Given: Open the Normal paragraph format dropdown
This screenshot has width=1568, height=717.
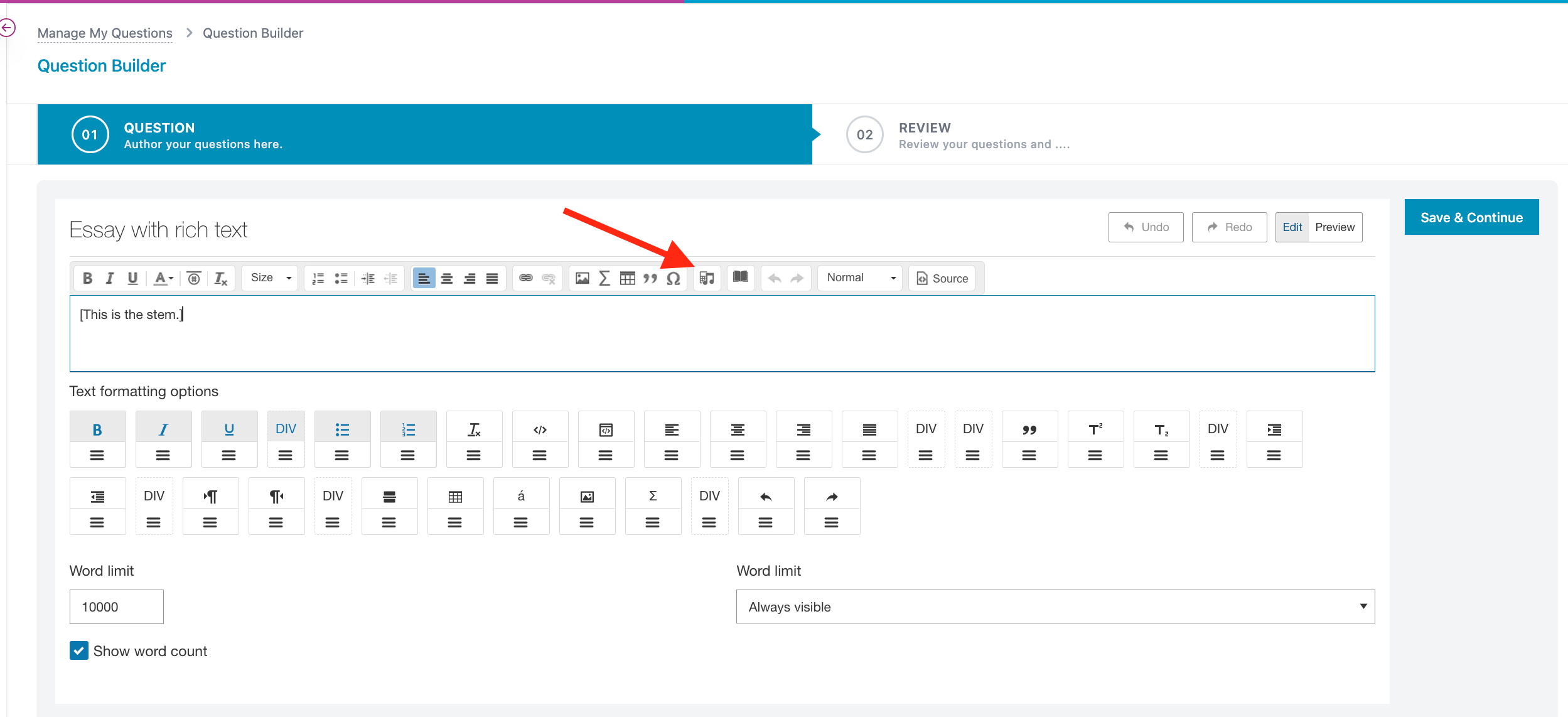Looking at the screenshot, I should [x=860, y=278].
